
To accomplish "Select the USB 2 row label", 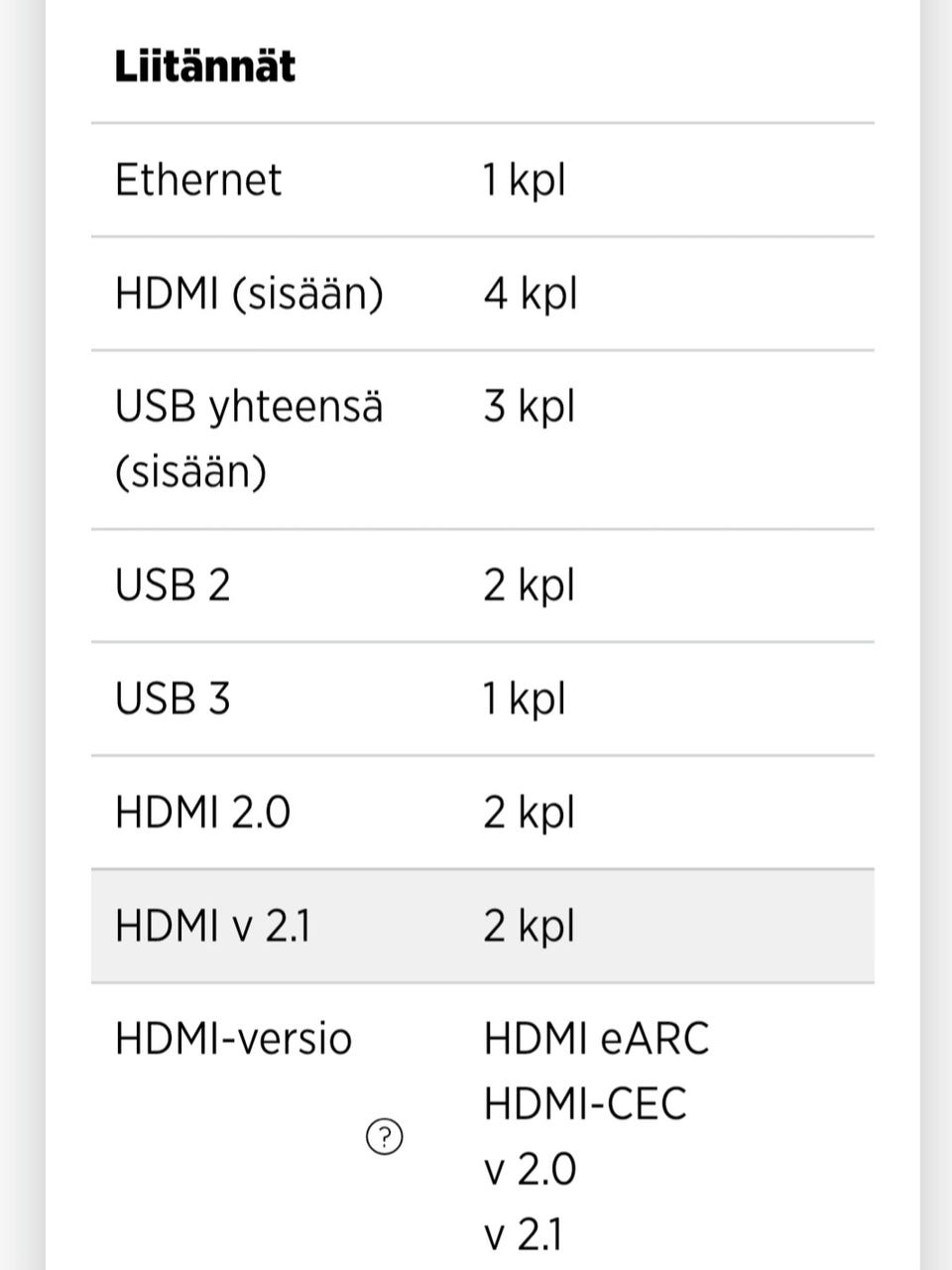I will click(173, 585).
